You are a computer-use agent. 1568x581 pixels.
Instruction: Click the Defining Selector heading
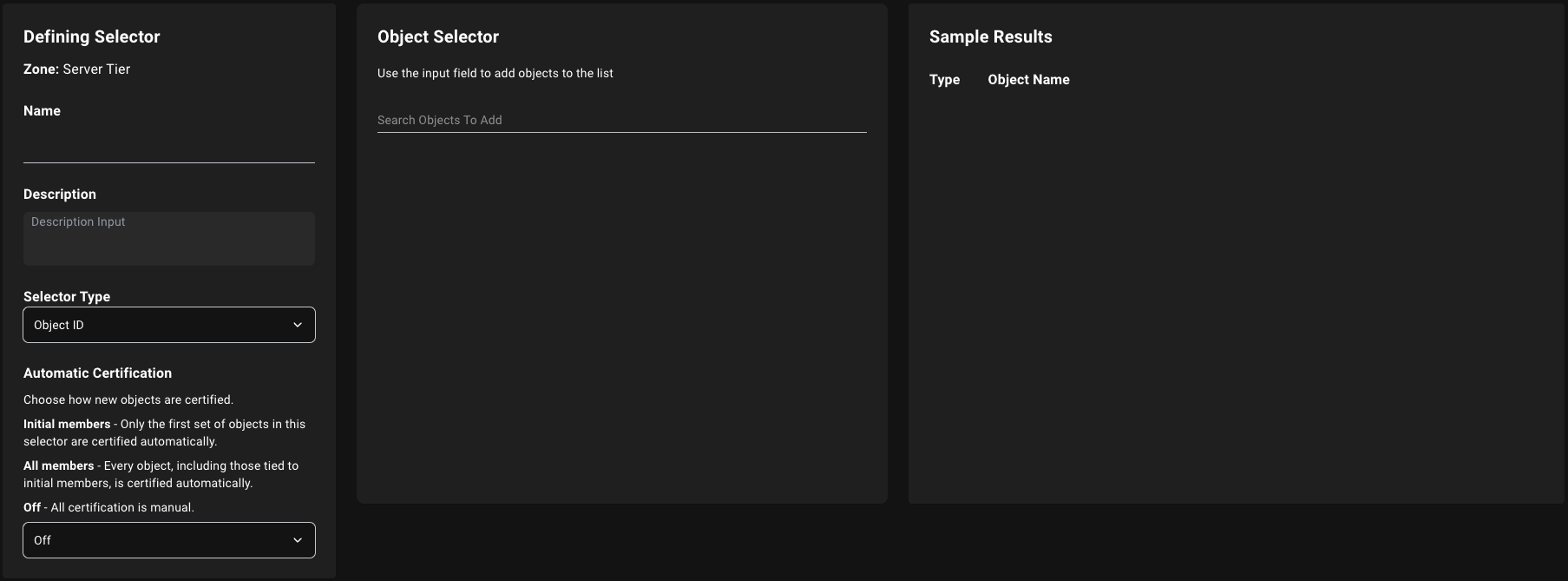point(92,36)
